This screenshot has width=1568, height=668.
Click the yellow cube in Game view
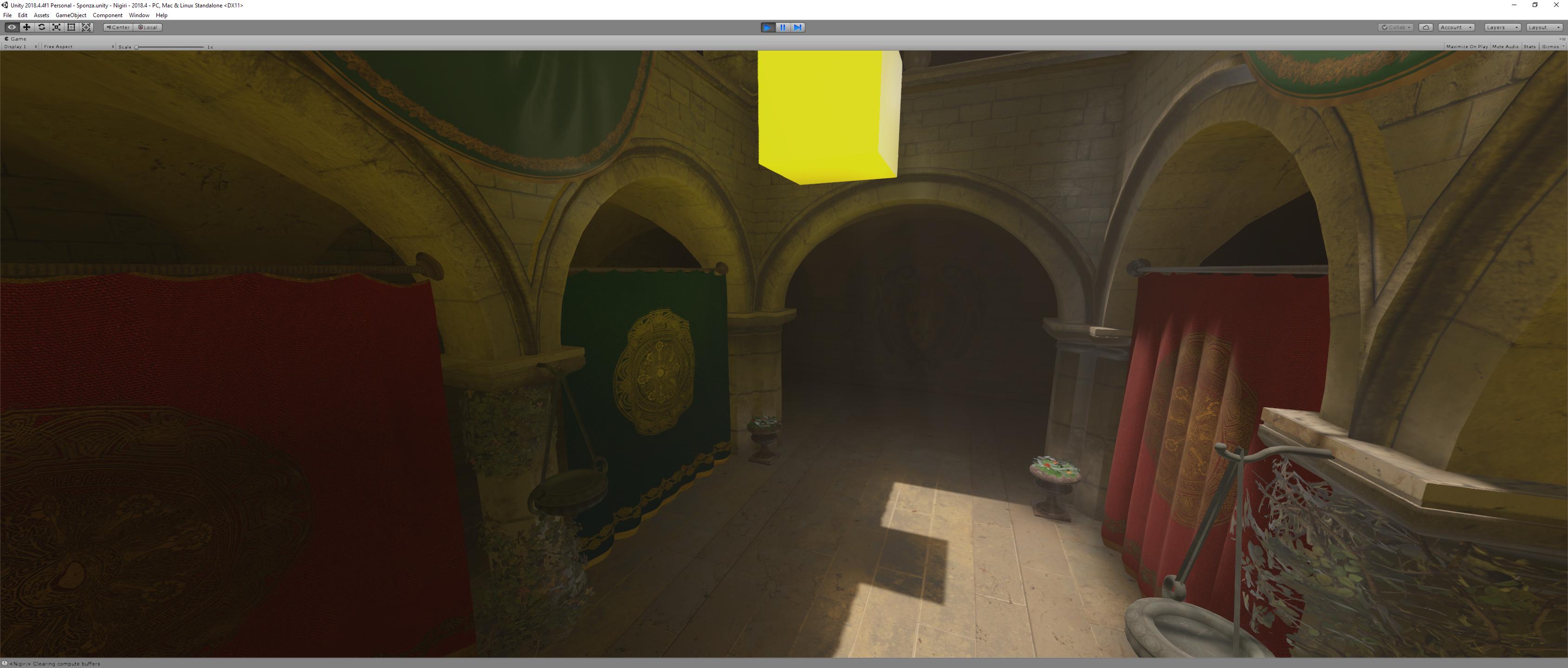pos(829,117)
